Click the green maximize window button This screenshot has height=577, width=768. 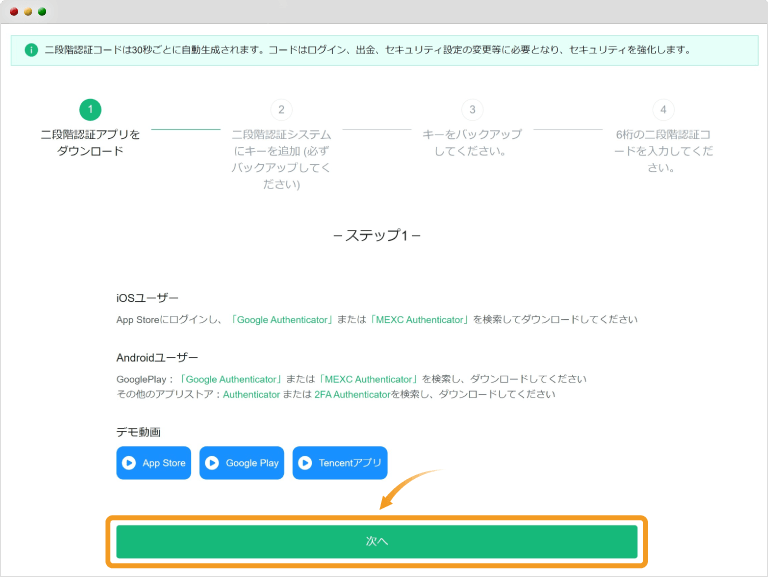[42, 12]
